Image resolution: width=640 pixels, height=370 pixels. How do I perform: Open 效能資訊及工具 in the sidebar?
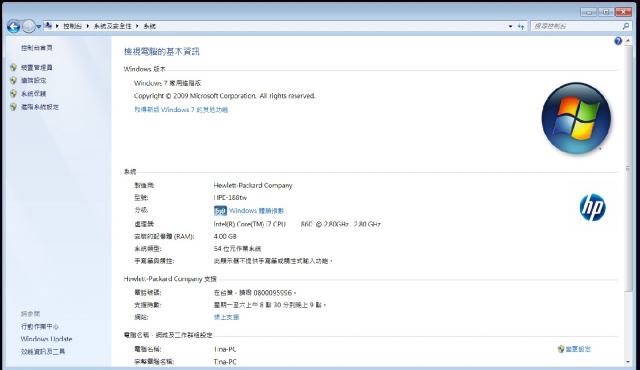point(43,351)
